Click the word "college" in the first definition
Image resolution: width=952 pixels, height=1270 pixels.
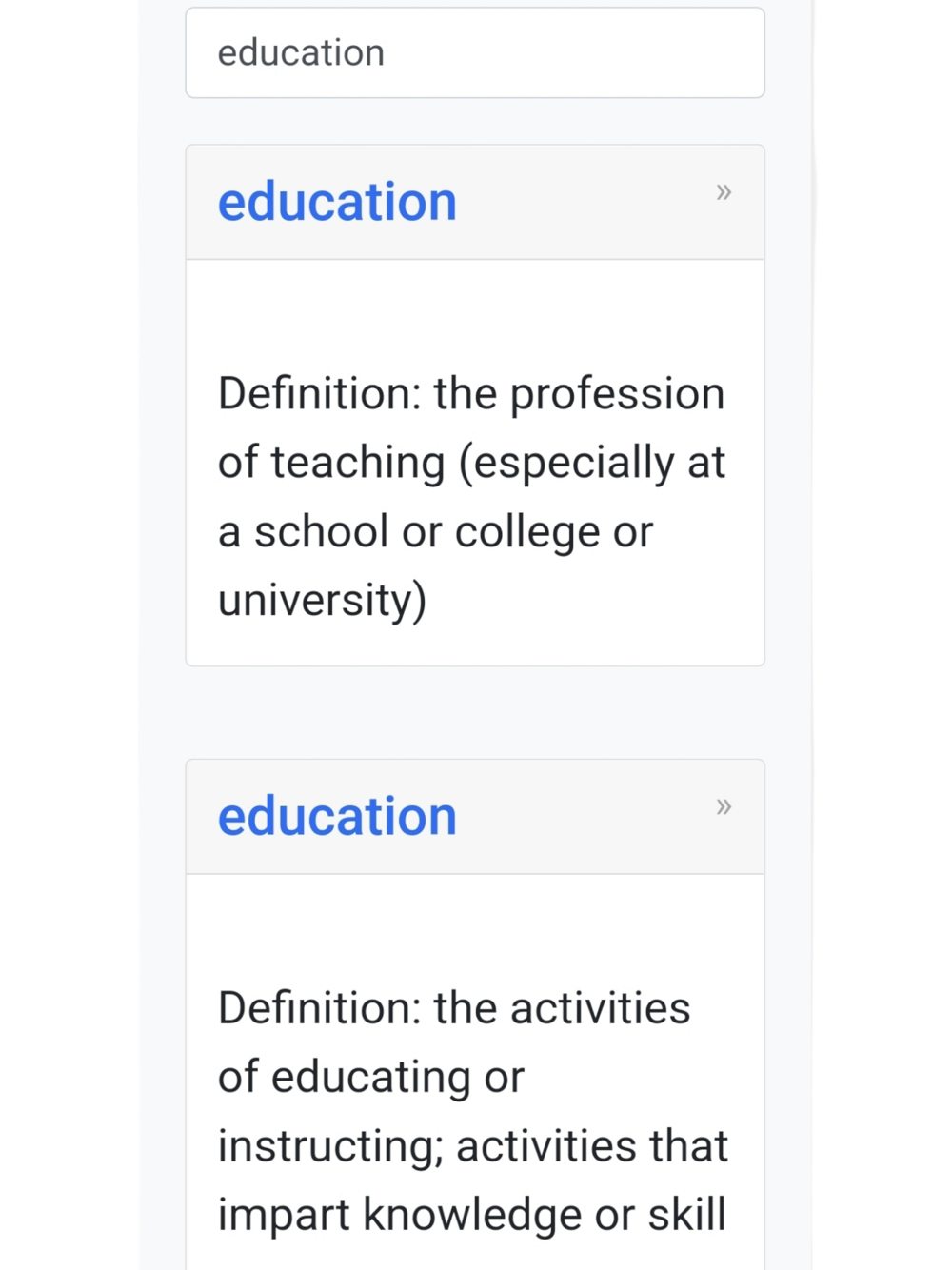coord(527,532)
